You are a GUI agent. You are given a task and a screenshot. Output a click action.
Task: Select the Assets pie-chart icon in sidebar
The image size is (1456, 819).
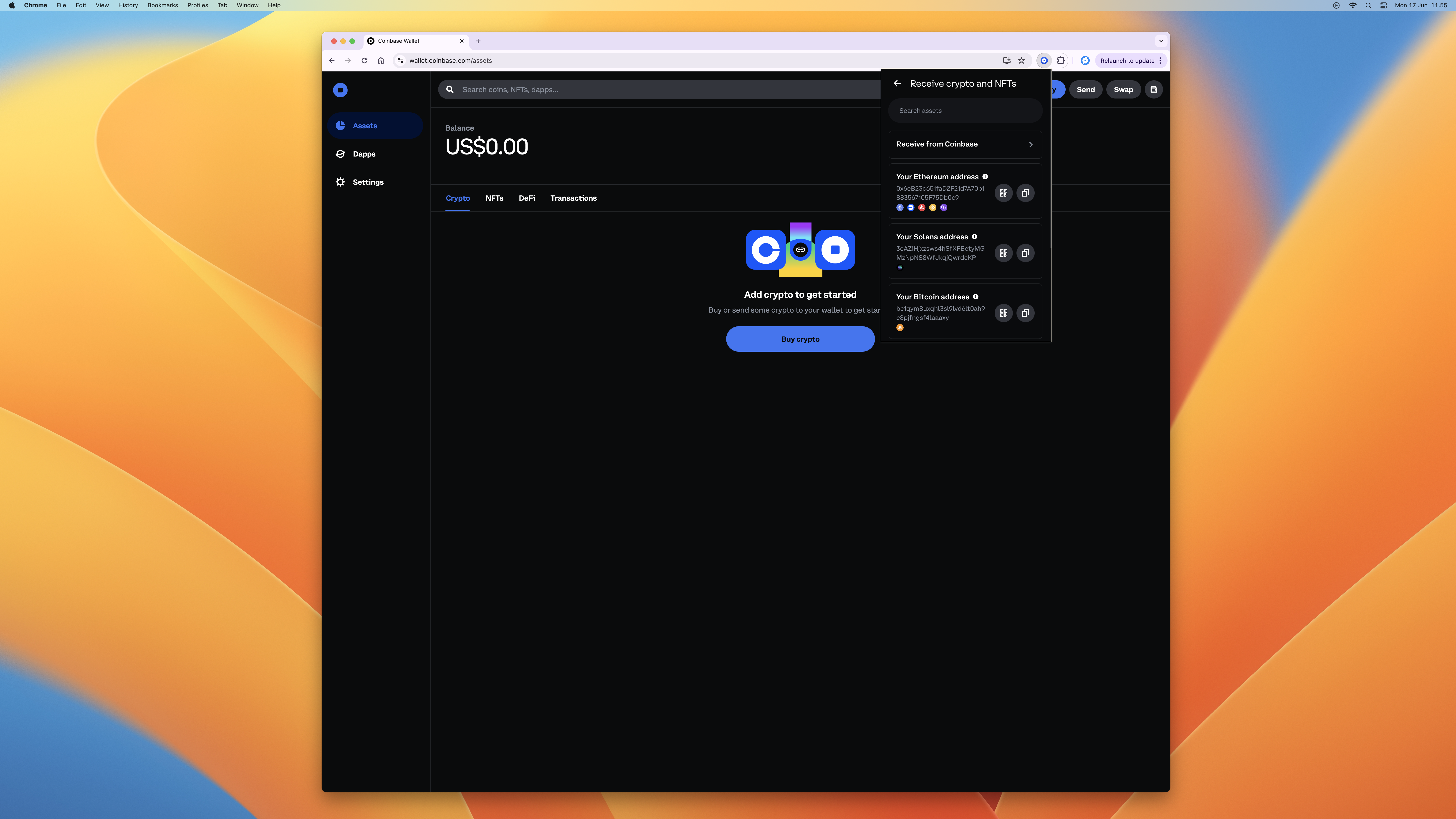tap(340, 126)
